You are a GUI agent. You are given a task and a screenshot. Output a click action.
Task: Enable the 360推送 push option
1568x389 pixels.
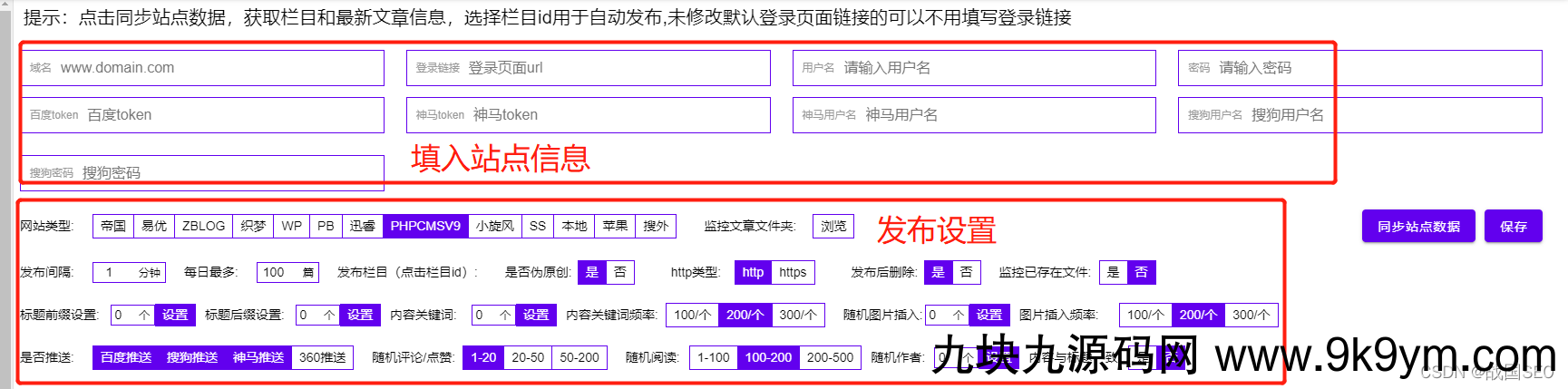[322, 357]
